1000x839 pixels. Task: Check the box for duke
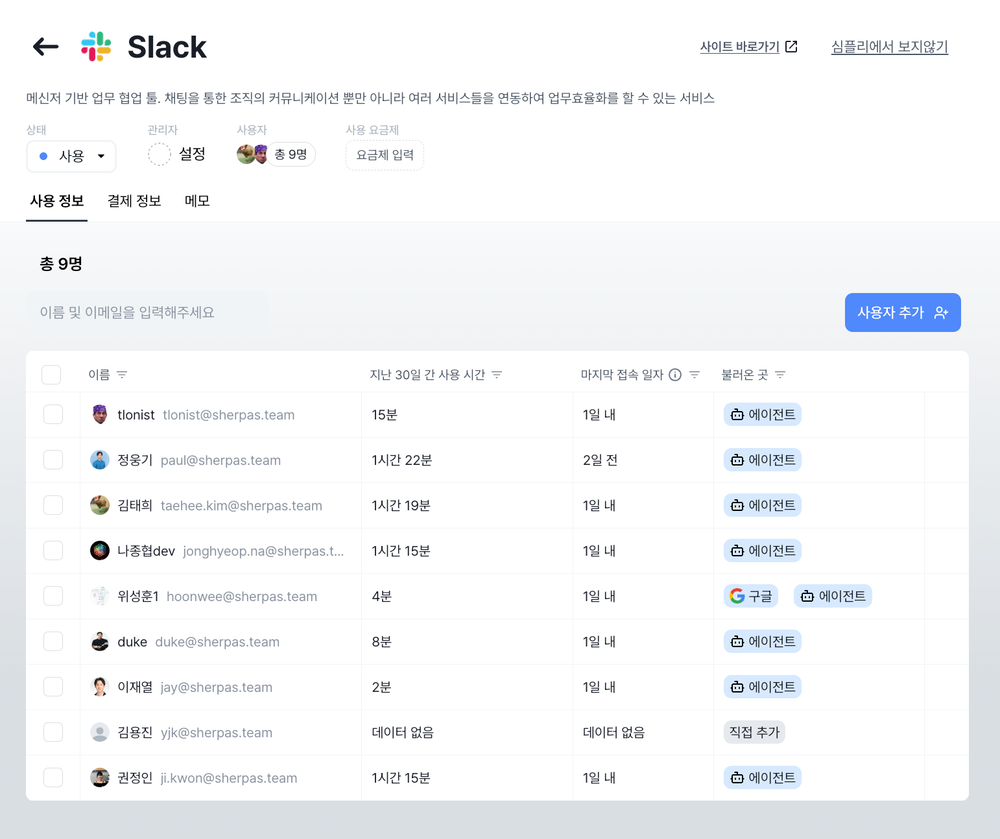tap(53, 641)
